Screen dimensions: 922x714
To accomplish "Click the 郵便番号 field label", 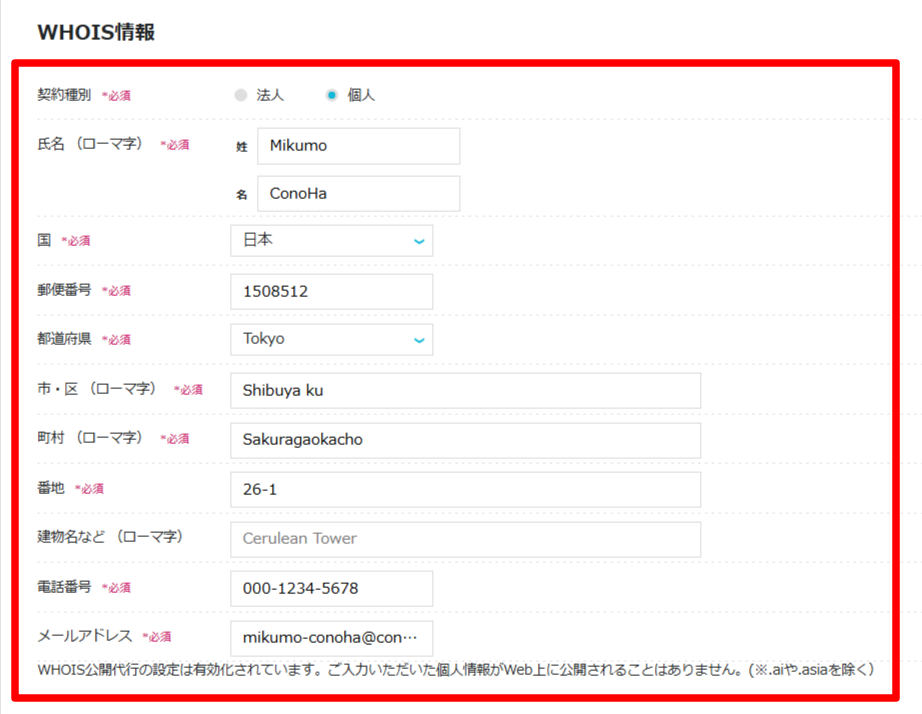I will click(64, 291).
